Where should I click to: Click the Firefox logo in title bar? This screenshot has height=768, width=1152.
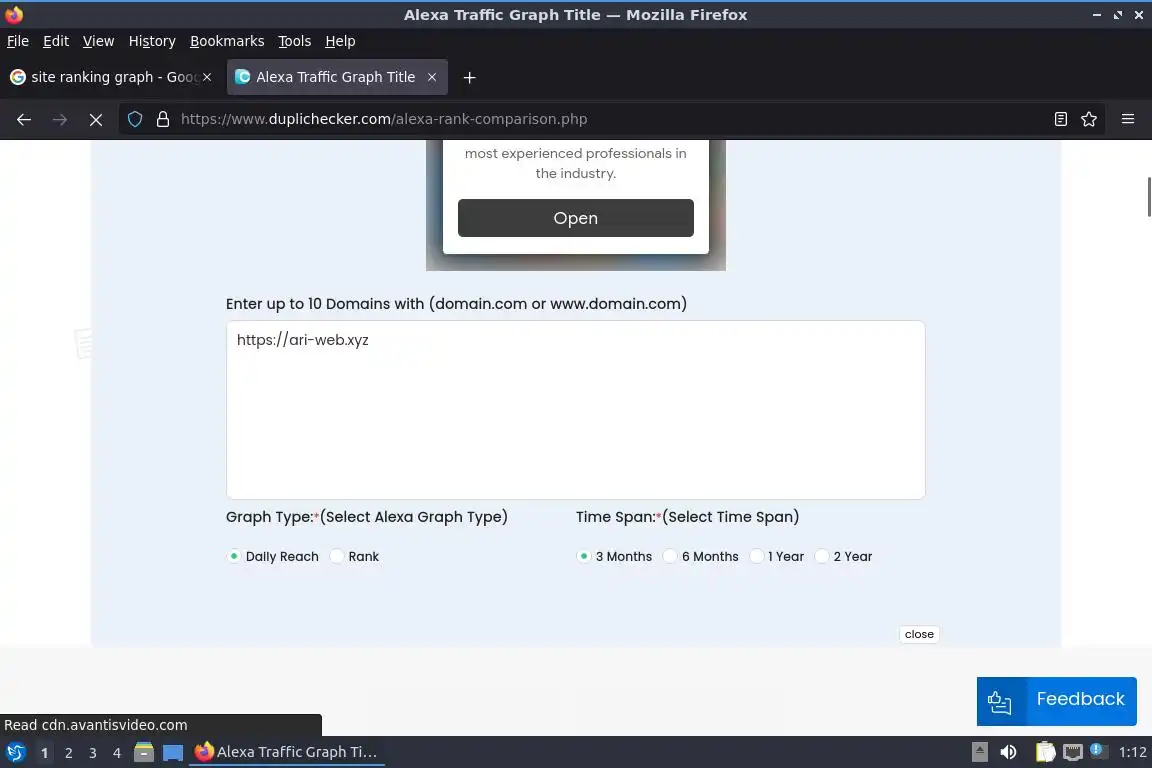pyautogui.click(x=14, y=14)
